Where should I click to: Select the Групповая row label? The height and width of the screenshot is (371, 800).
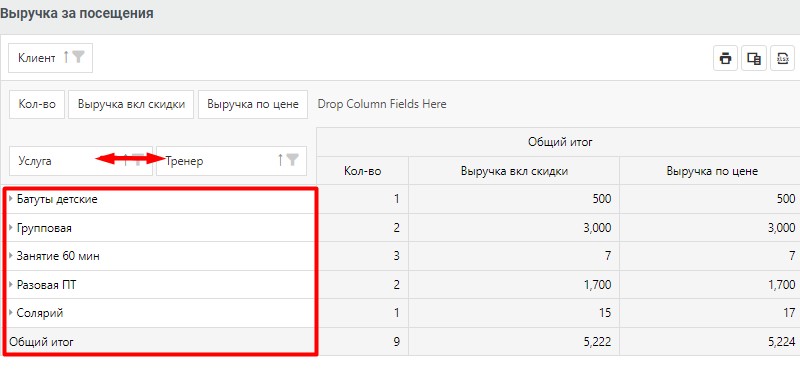44,228
